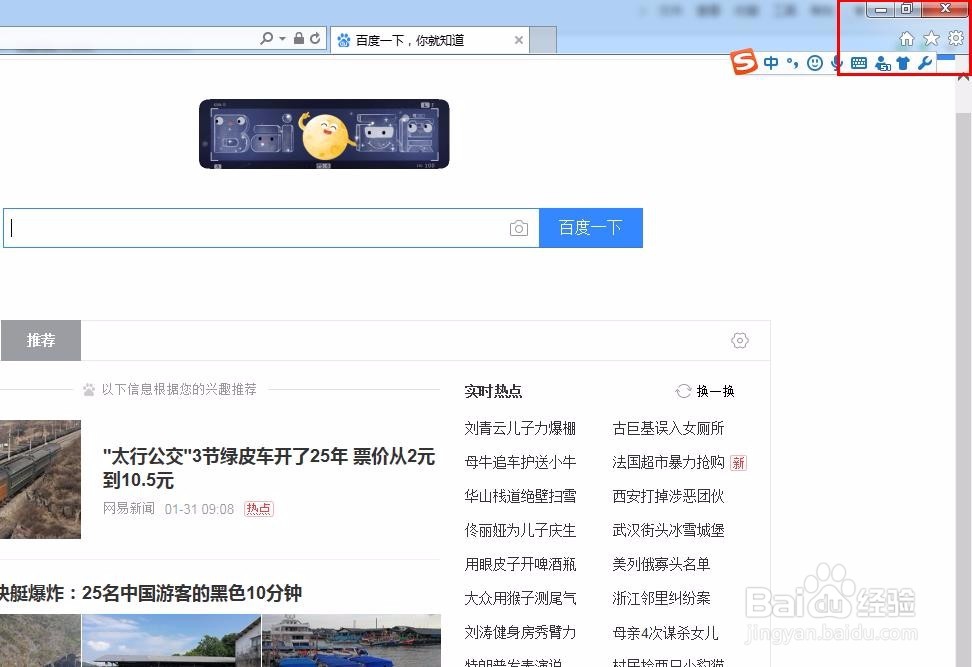Select the 推荐 feed tab
Screen dimensions: 972x667
pyautogui.click(x=41, y=340)
